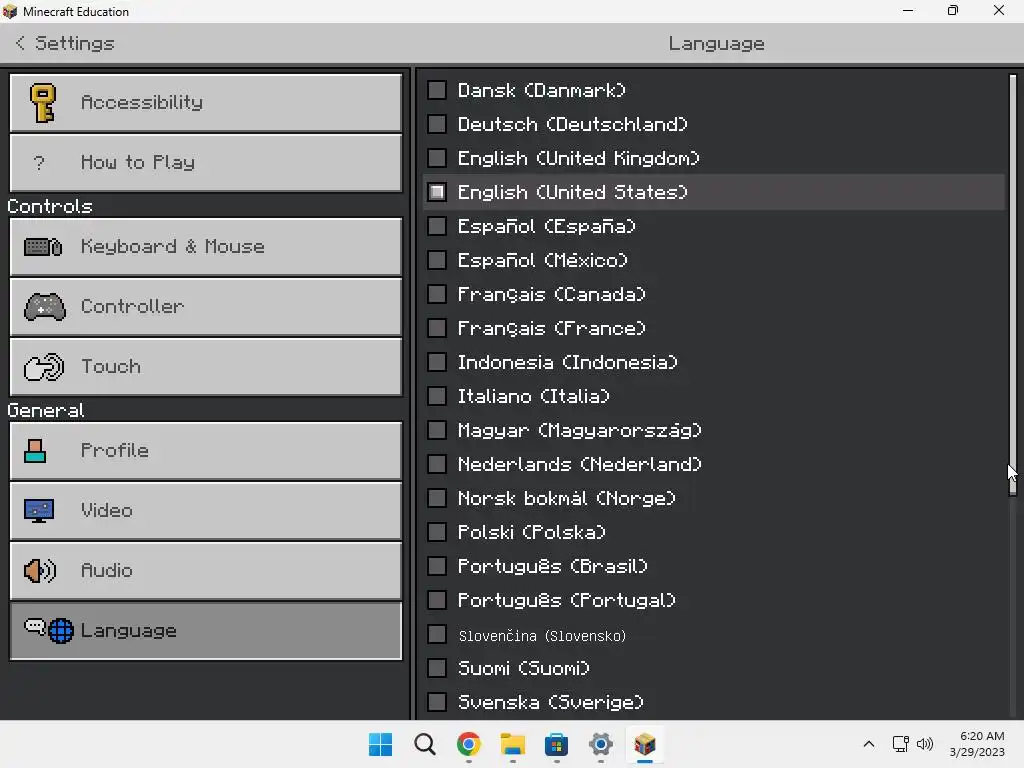Go back using the Settings arrow

pyautogui.click(x=20, y=43)
